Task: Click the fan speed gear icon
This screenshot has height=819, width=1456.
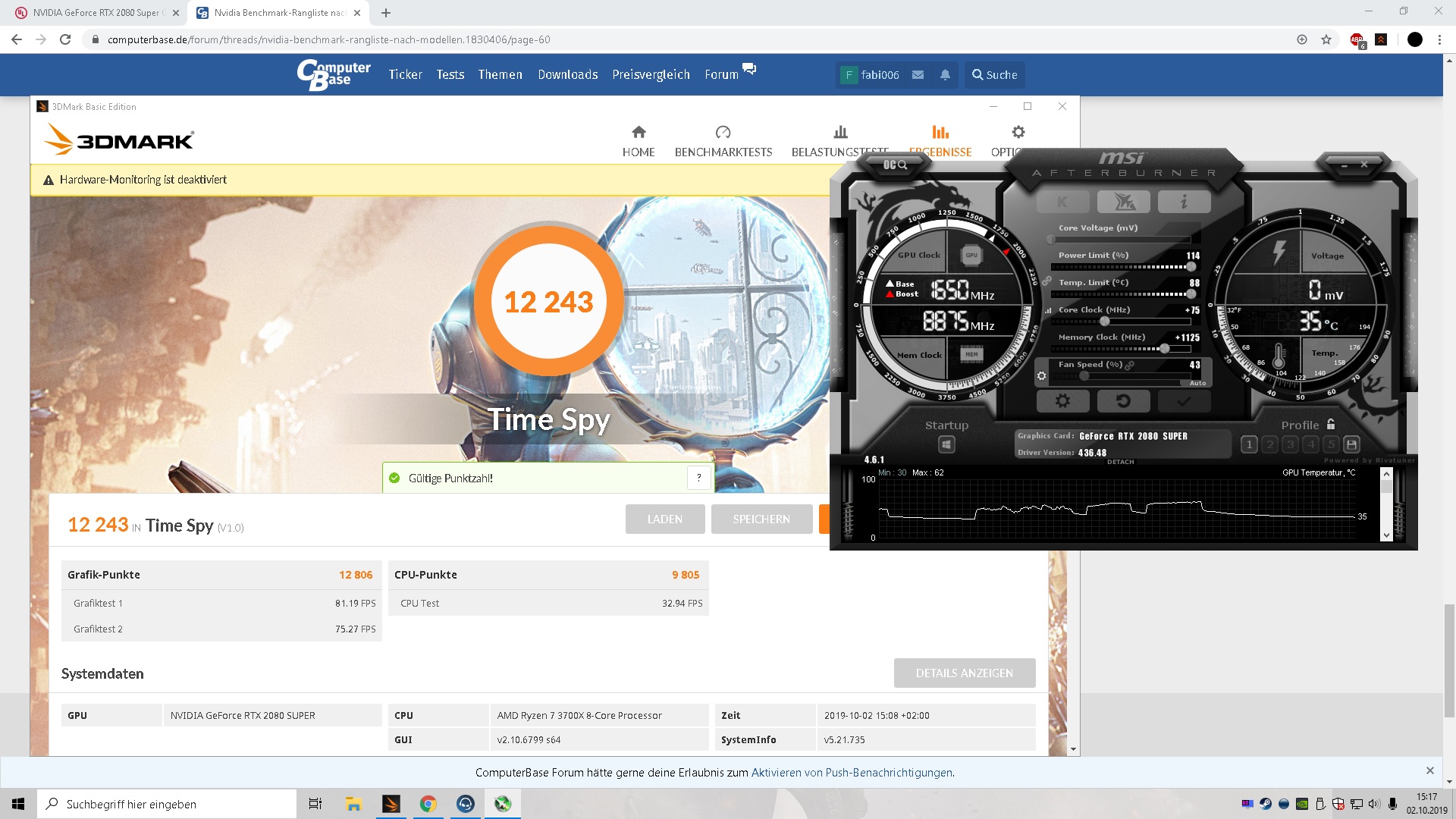Action: (1041, 375)
